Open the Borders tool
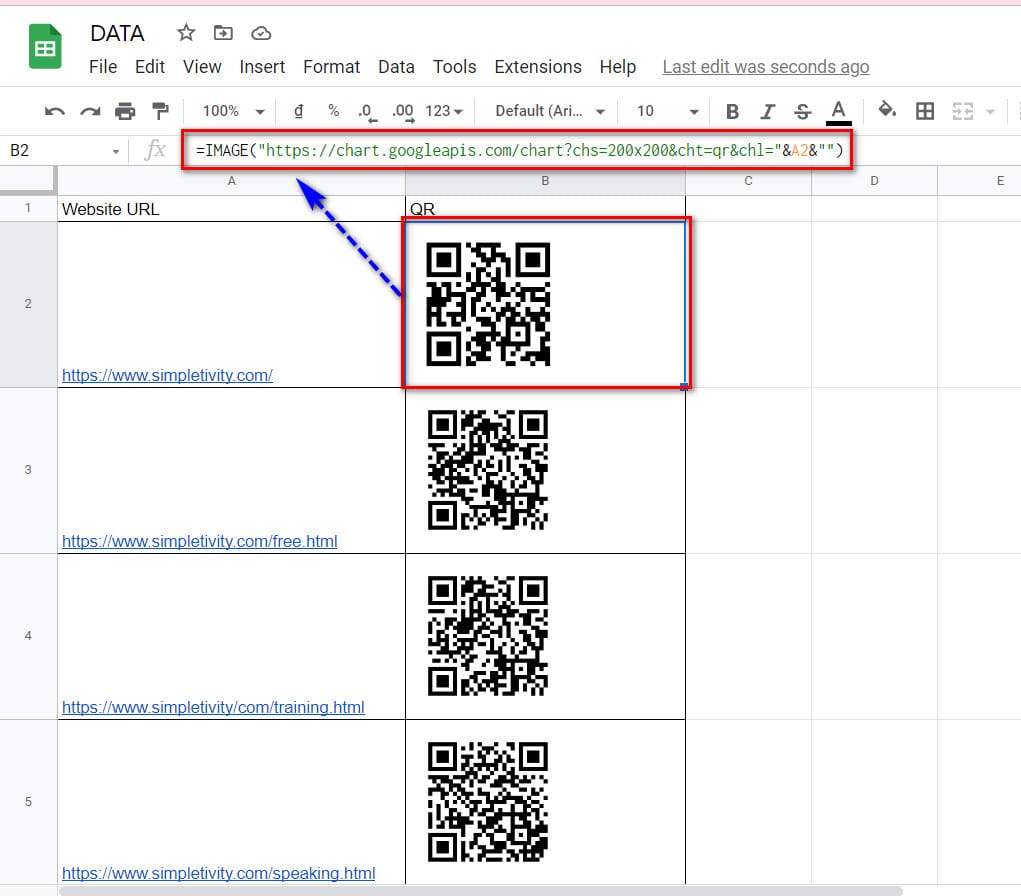 click(925, 111)
